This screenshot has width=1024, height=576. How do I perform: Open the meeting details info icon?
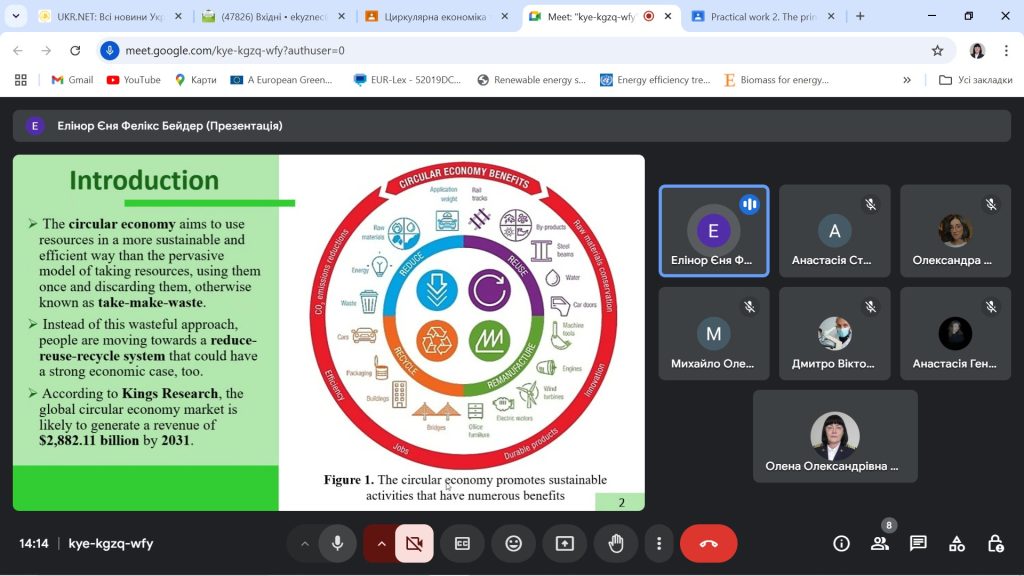tap(841, 543)
